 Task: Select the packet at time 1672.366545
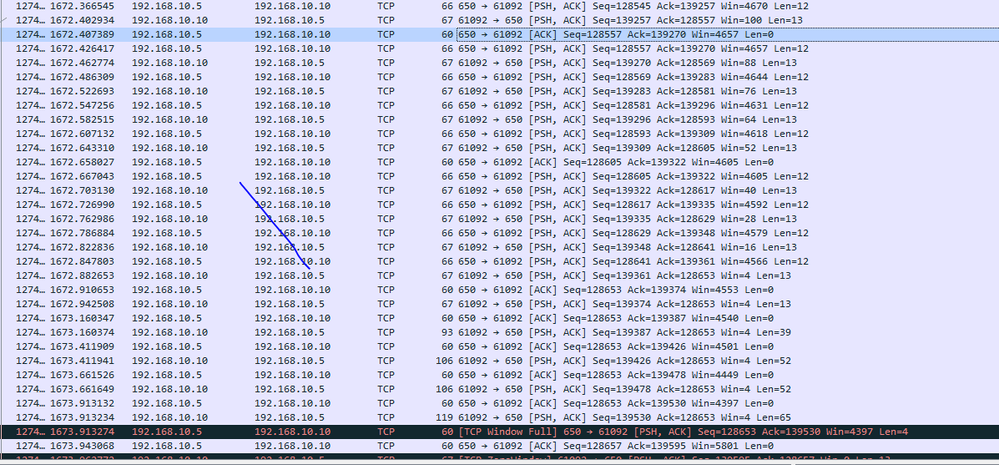coord(500,6)
